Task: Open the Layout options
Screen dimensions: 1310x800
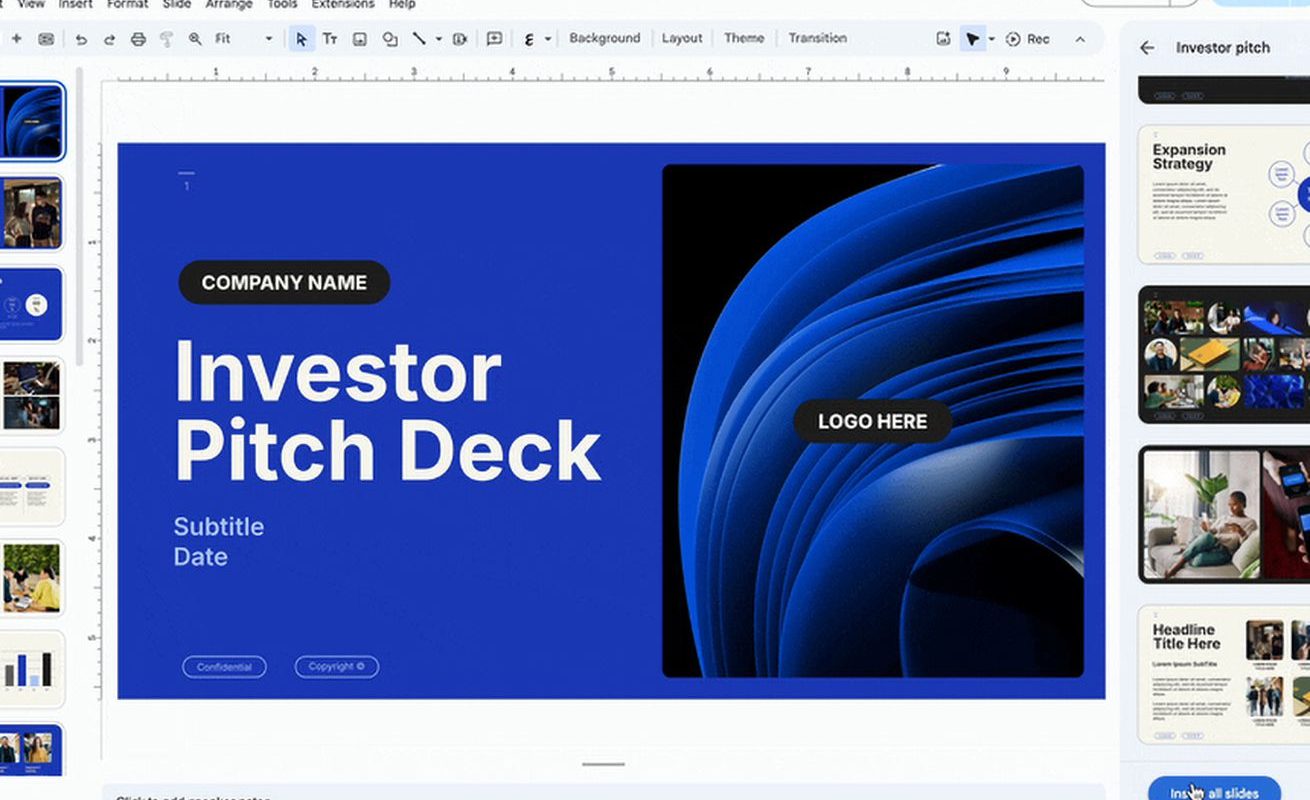Action: point(682,38)
